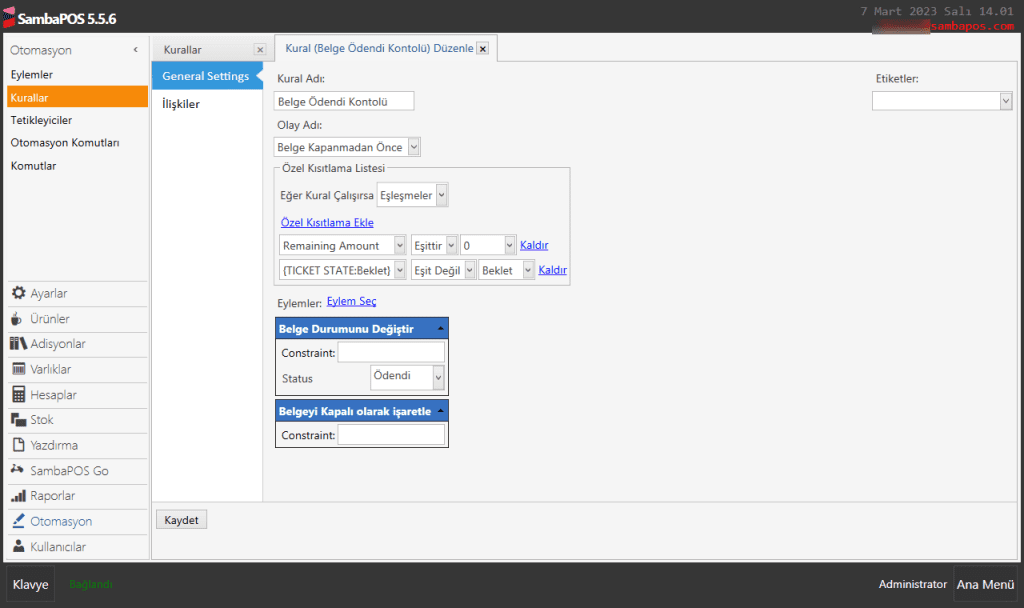Open Yazdırma document icon
Screen dimensions: 1024x608
pyautogui.click(x=18, y=445)
